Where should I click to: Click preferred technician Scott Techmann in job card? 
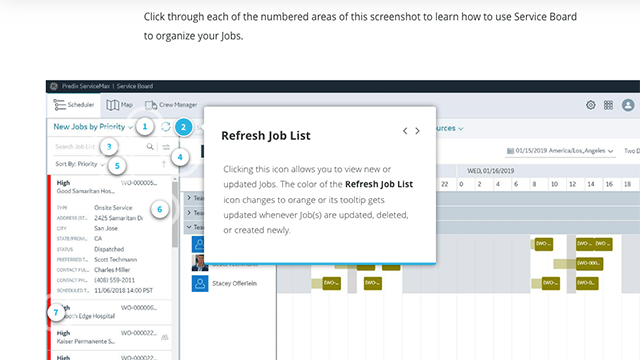pyautogui.click(x=116, y=260)
